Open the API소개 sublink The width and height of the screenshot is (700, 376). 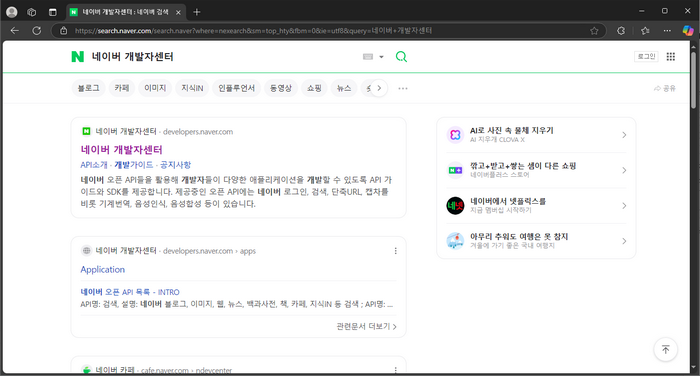(x=94, y=165)
